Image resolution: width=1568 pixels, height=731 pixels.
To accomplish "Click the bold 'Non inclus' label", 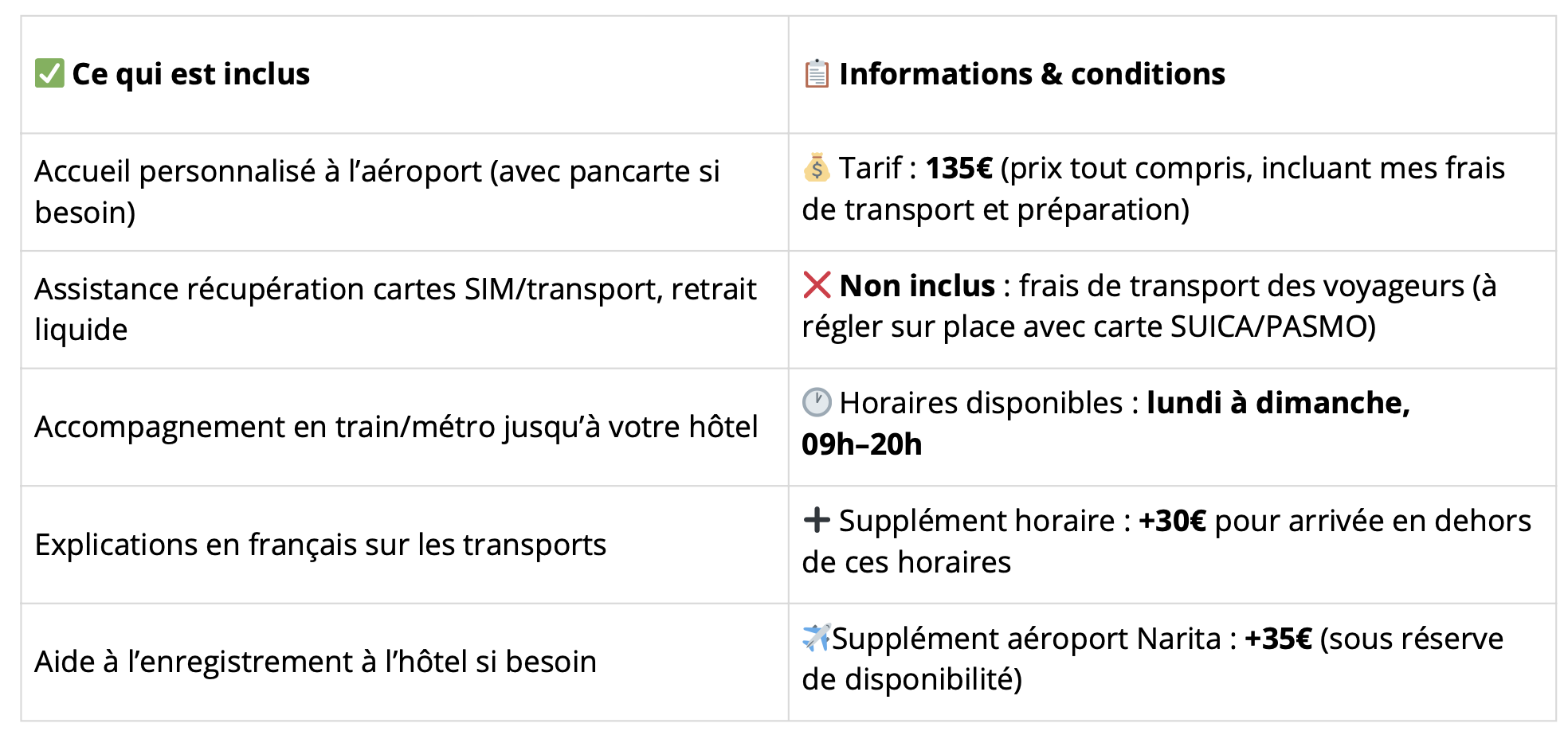I will [x=917, y=285].
